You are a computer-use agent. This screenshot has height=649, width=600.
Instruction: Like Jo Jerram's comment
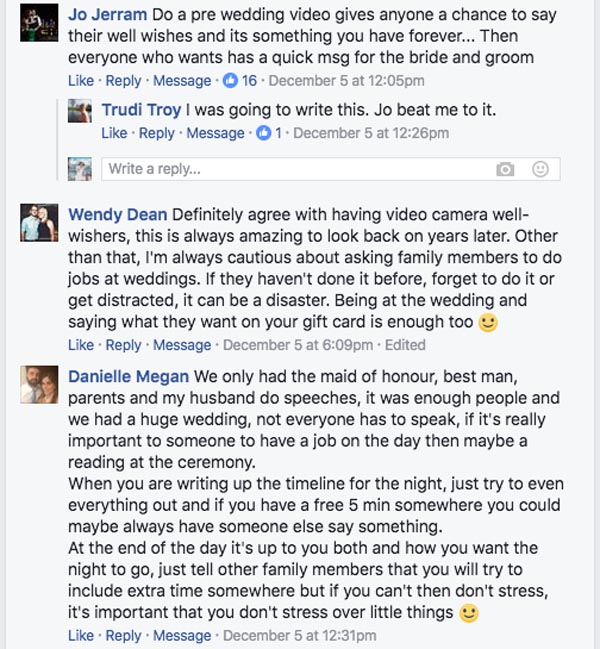[81, 81]
